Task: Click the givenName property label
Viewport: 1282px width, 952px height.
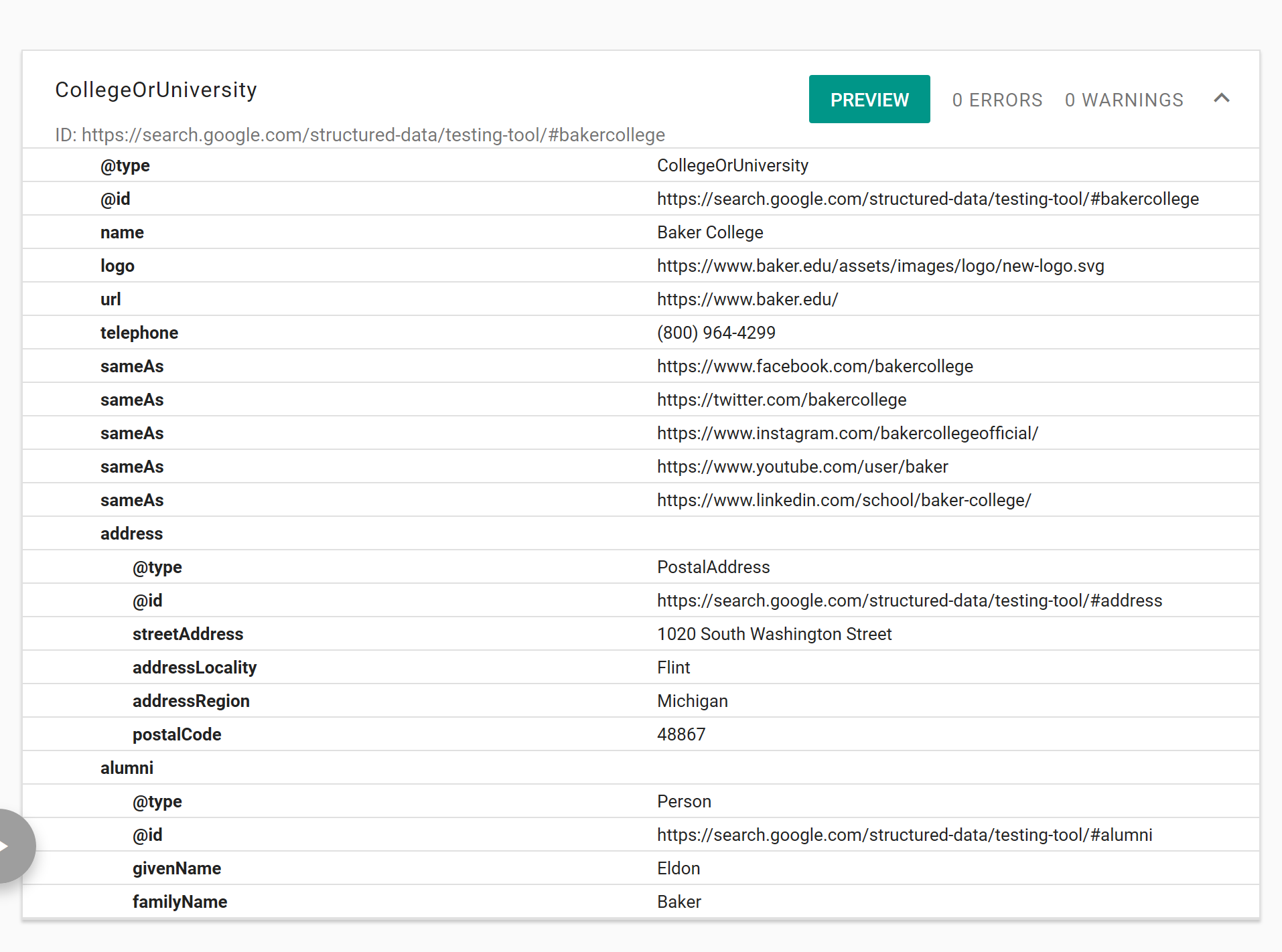Action: point(177,868)
